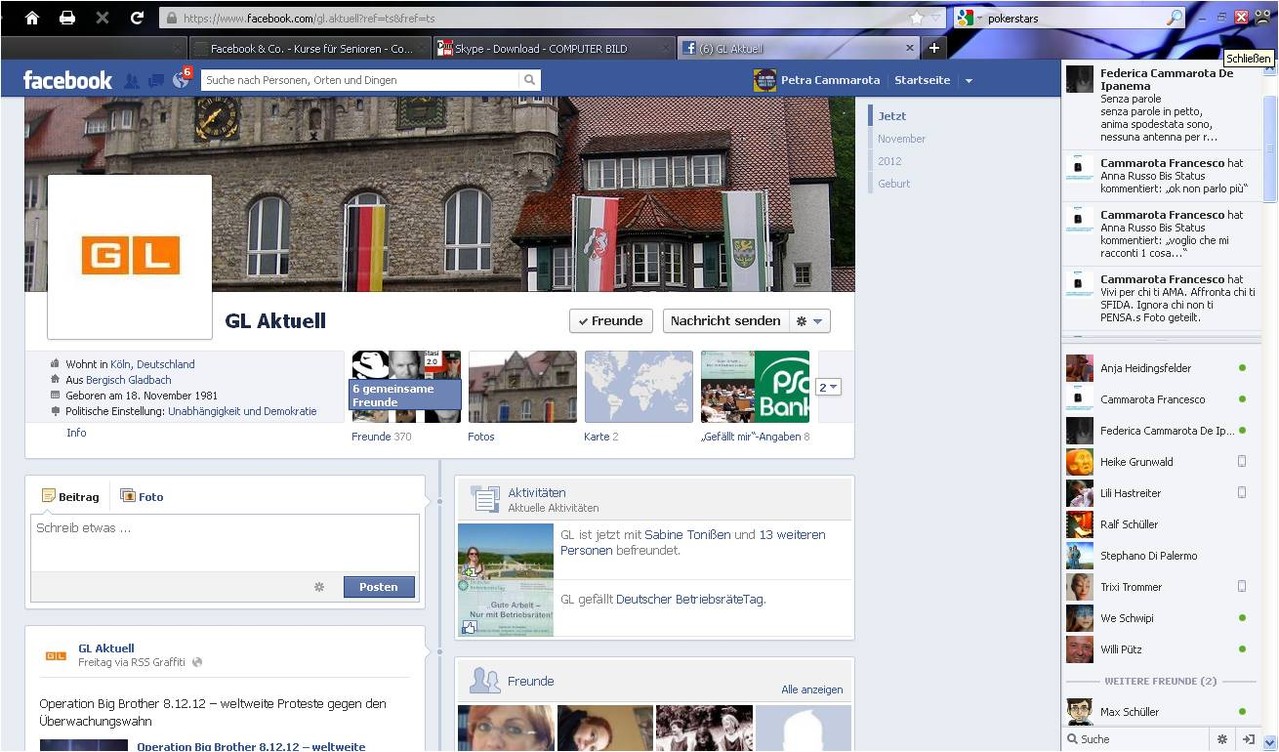
Task: Click the search magnifier beside pokerstars
Action: [x=1175, y=18]
